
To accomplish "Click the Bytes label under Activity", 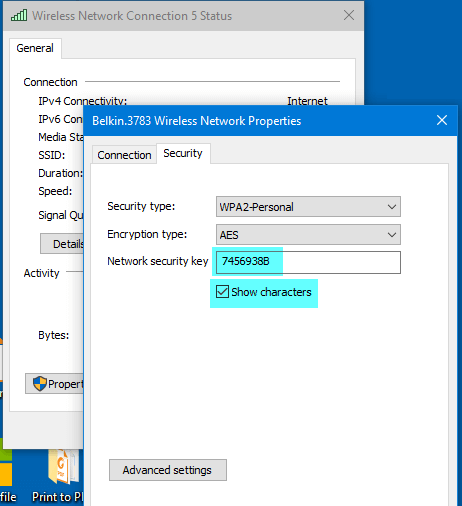I will point(54,335).
